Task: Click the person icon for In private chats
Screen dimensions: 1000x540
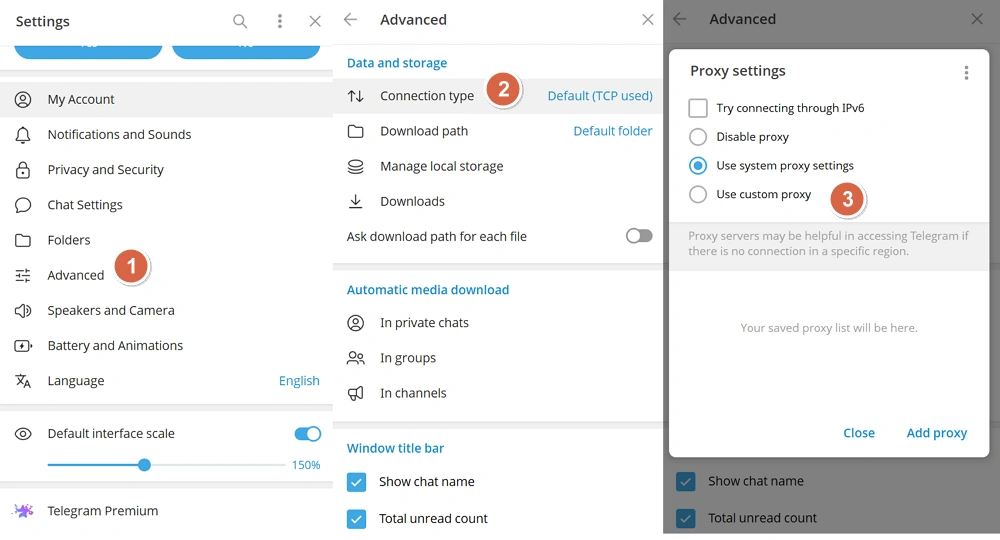Action: 355,323
